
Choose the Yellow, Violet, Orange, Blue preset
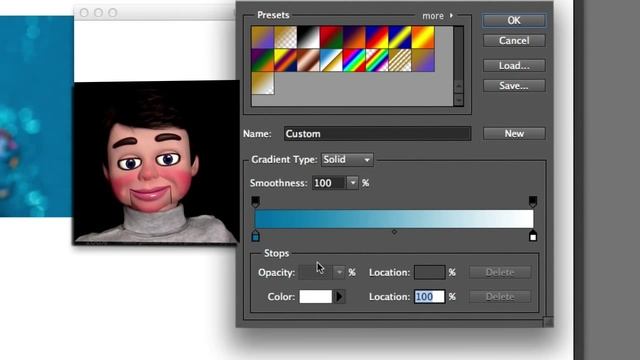pos(285,60)
